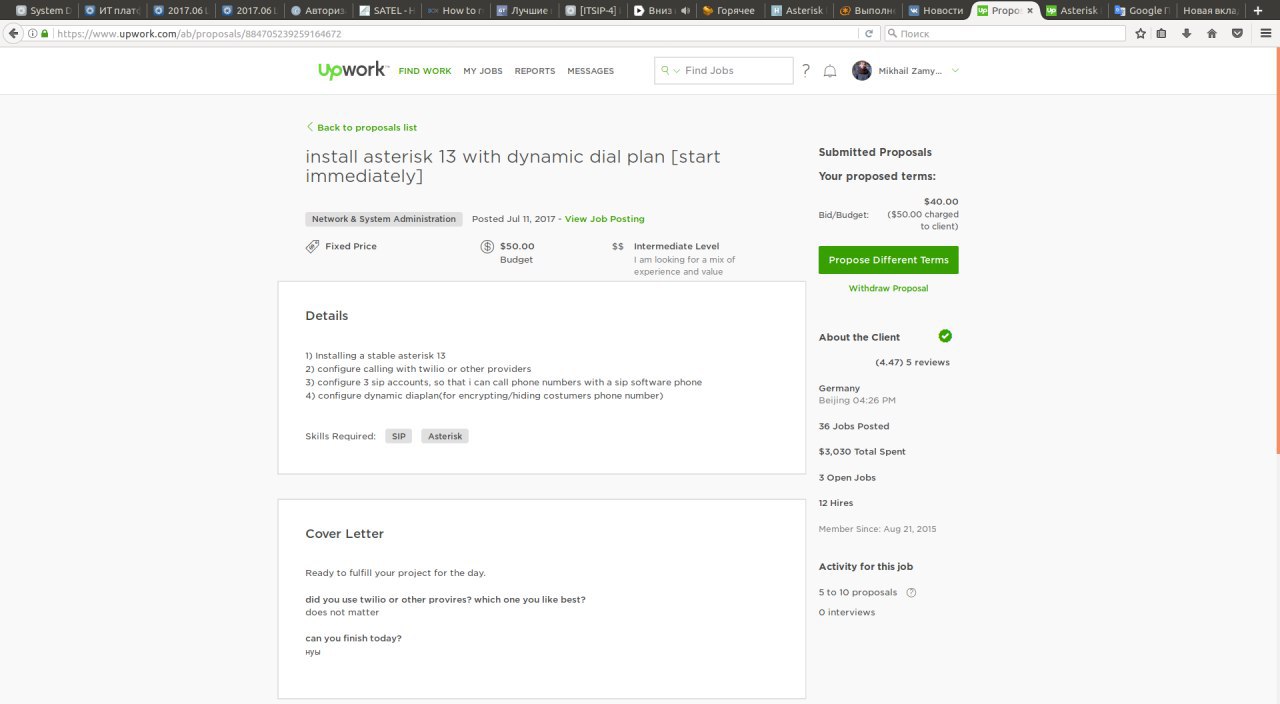Click the Fixed Price tag icon
Screen dimensions: 1280x704
click(313, 246)
